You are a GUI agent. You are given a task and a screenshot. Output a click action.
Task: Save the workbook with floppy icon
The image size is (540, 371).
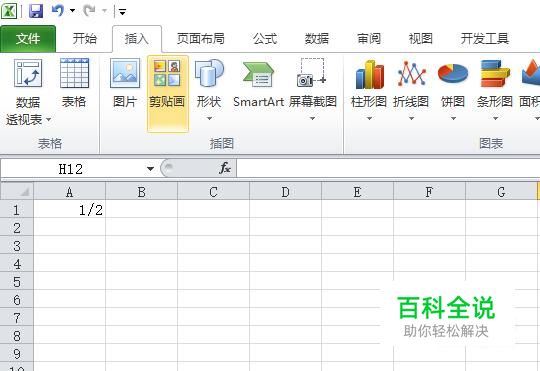[x=36, y=11]
